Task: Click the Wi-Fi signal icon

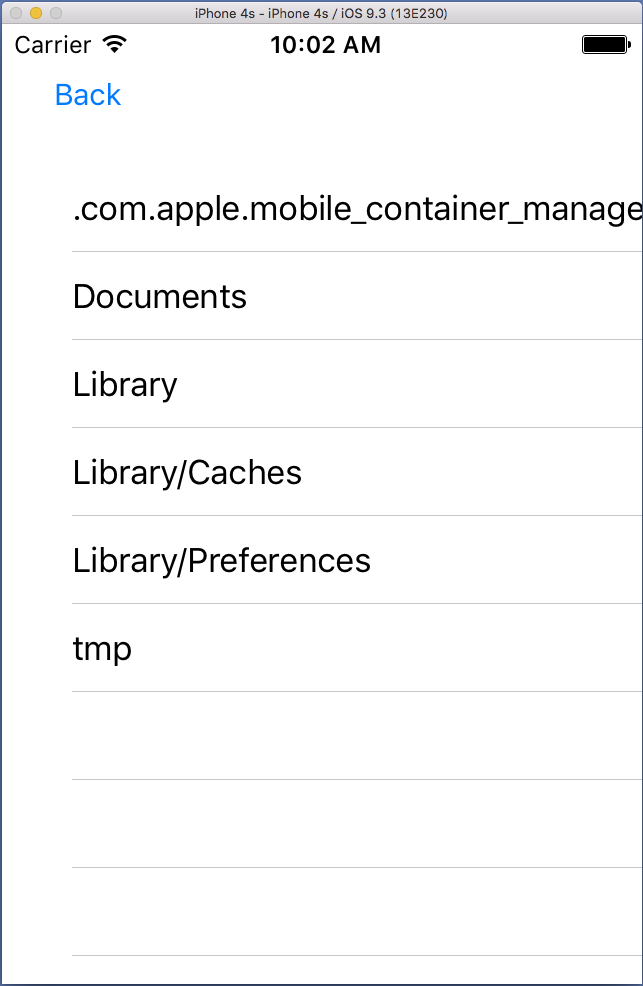Action: (115, 45)
